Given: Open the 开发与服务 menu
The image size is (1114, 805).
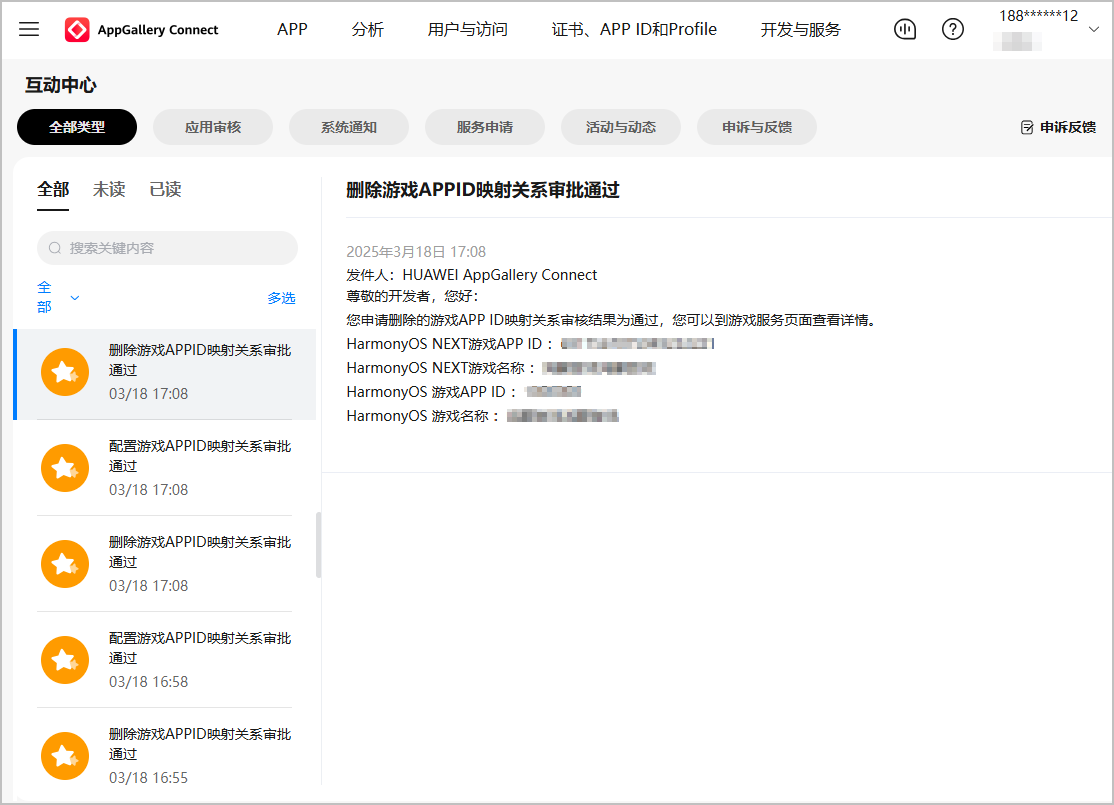Looking at the screenshot, I should point(800,29).
